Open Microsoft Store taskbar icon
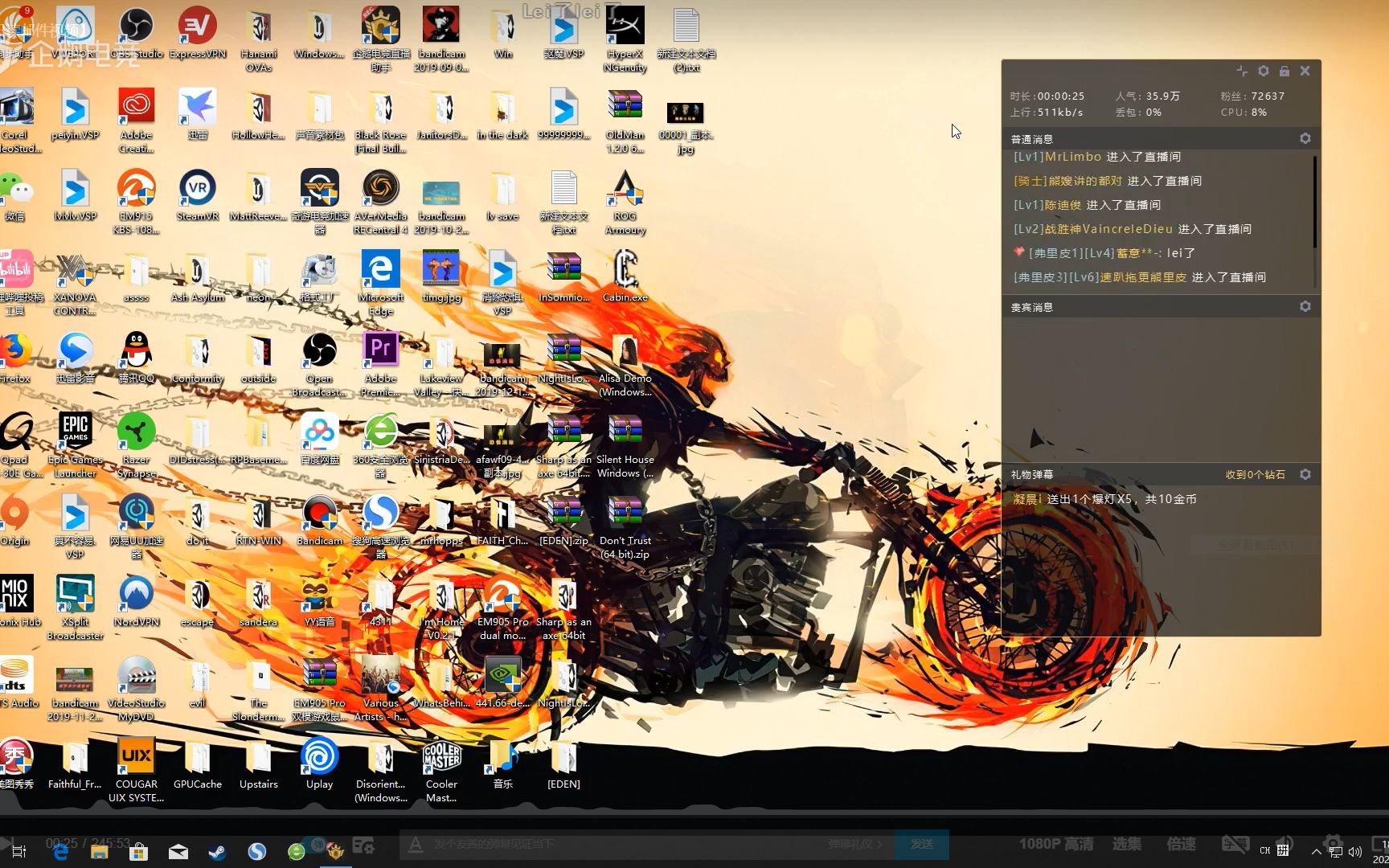The image size is (1389, 868). [x=139, y=851]
